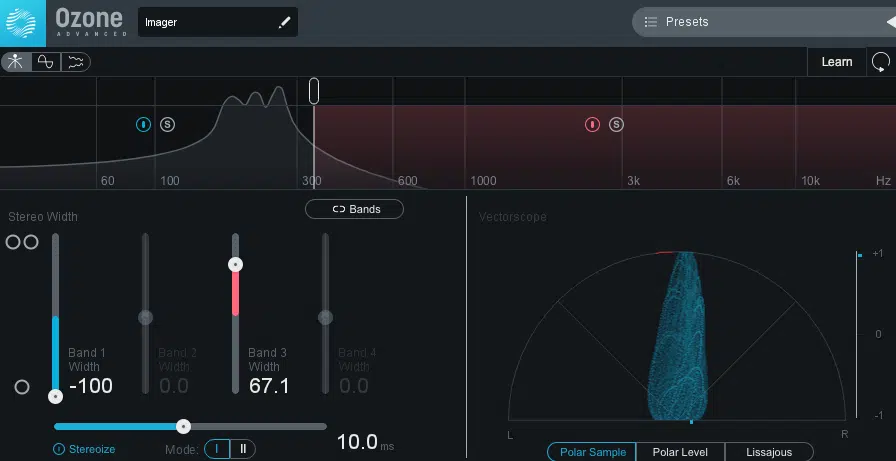Screen dimensions: 896x461
Task: Click the 10k frequency label
Action: (x=810, y=181)
